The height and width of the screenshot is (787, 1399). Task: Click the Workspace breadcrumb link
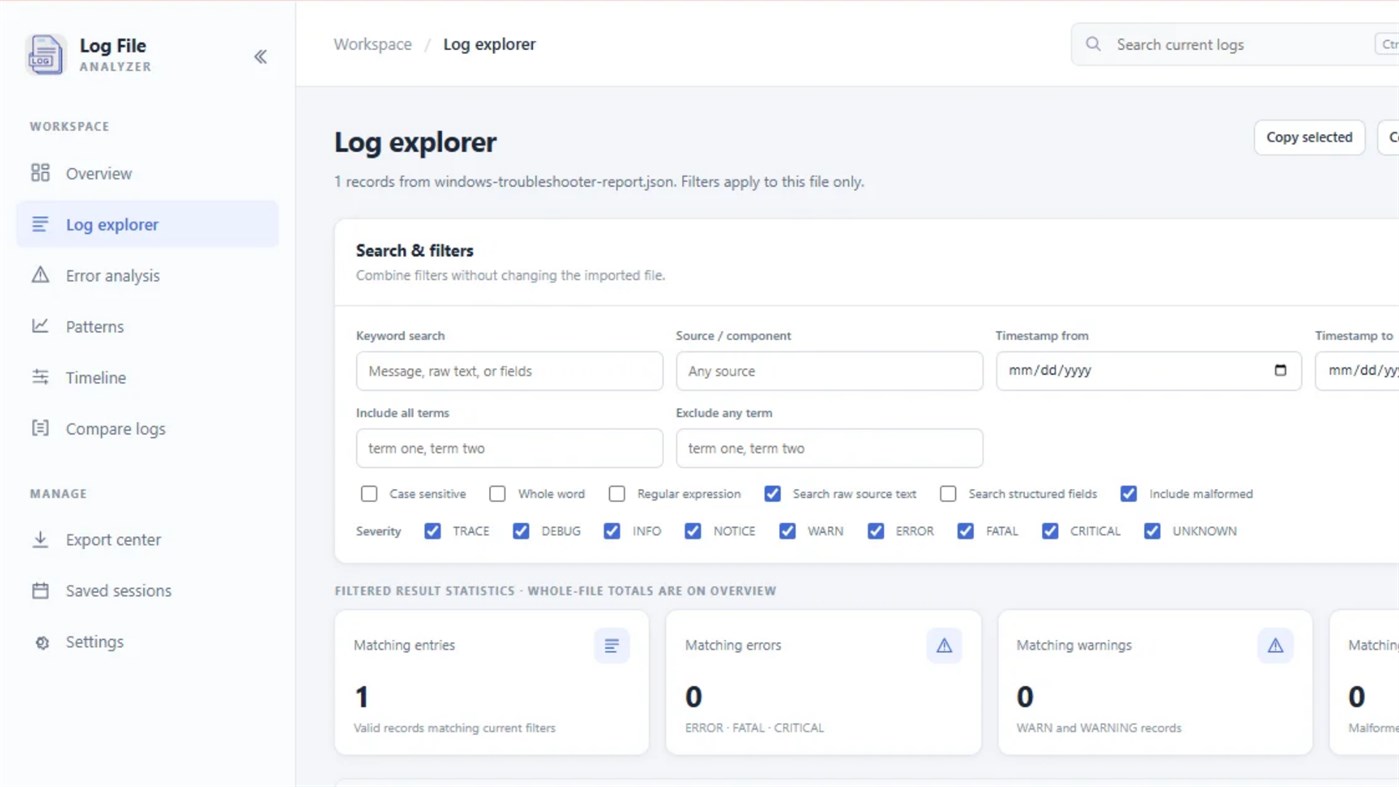click(x=372, y=44)
